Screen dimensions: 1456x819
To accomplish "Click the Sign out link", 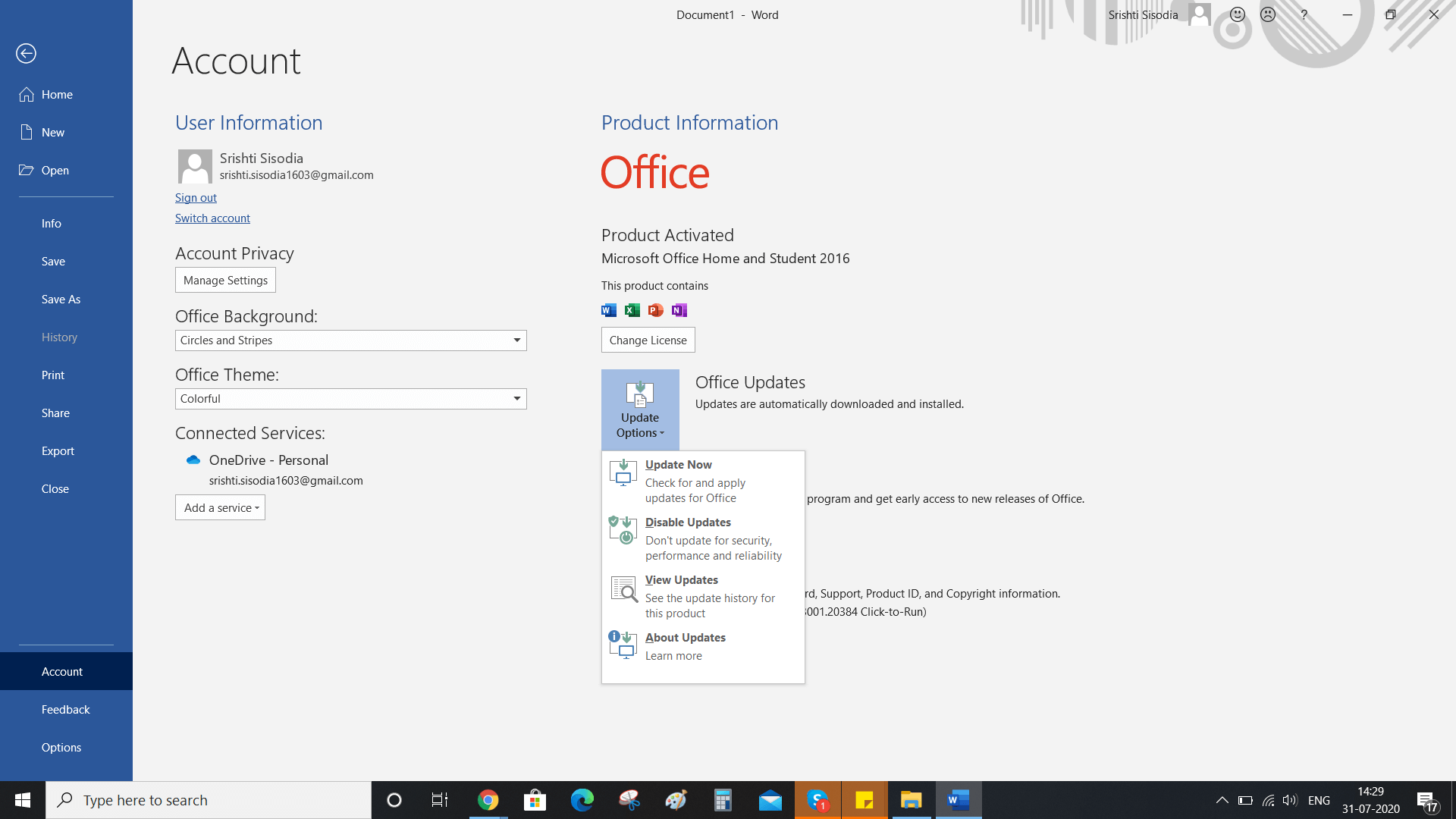I will [196, 197].
